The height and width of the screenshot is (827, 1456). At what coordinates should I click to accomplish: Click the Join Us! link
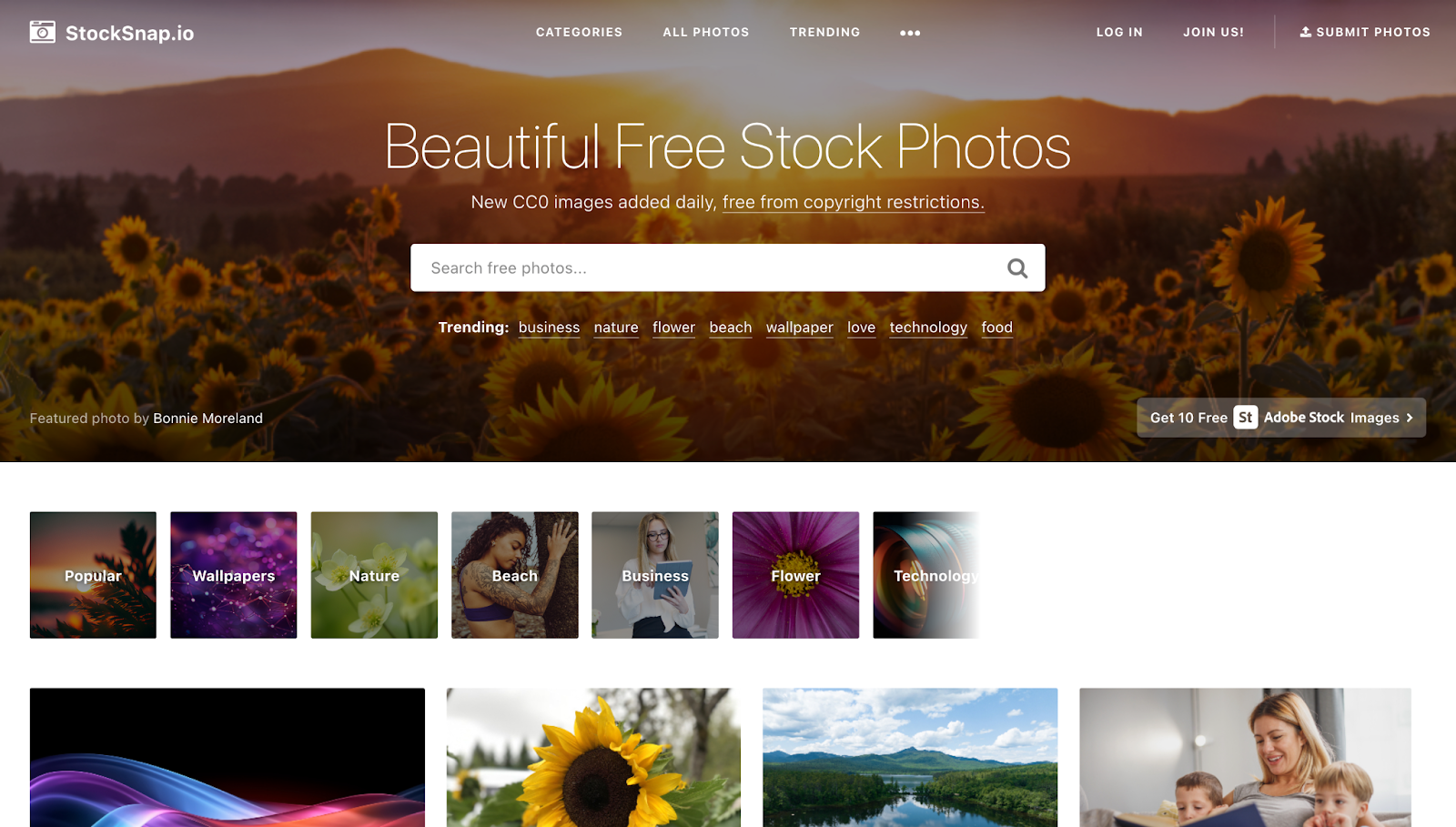tap(1213, 32)
